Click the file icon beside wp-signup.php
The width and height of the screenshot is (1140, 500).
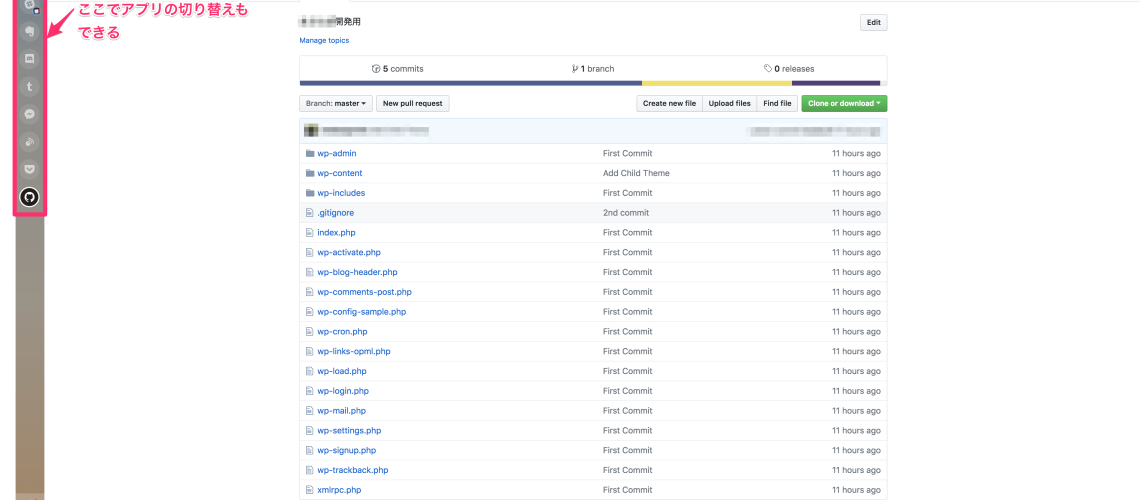tap(310, 451)
